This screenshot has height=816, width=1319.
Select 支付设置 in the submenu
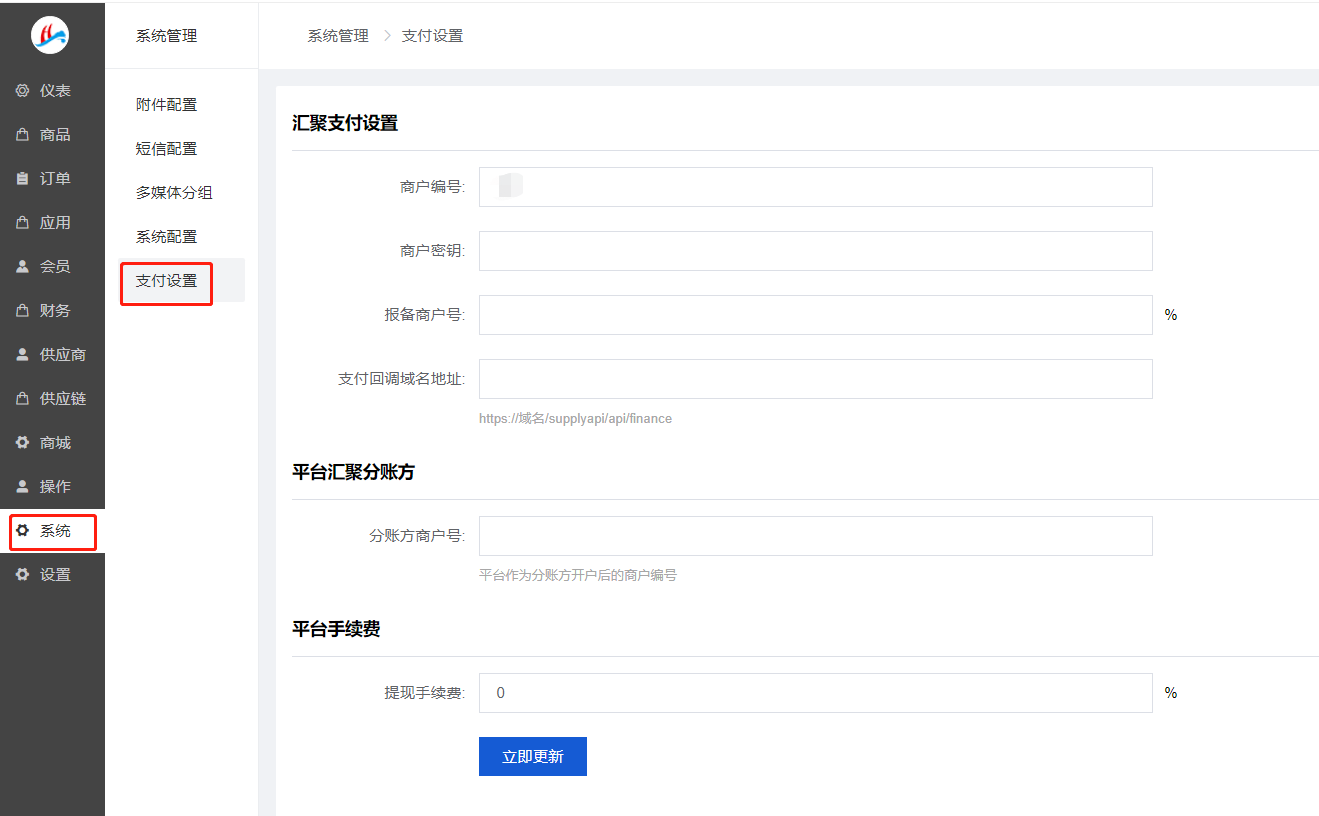point(166,281)
